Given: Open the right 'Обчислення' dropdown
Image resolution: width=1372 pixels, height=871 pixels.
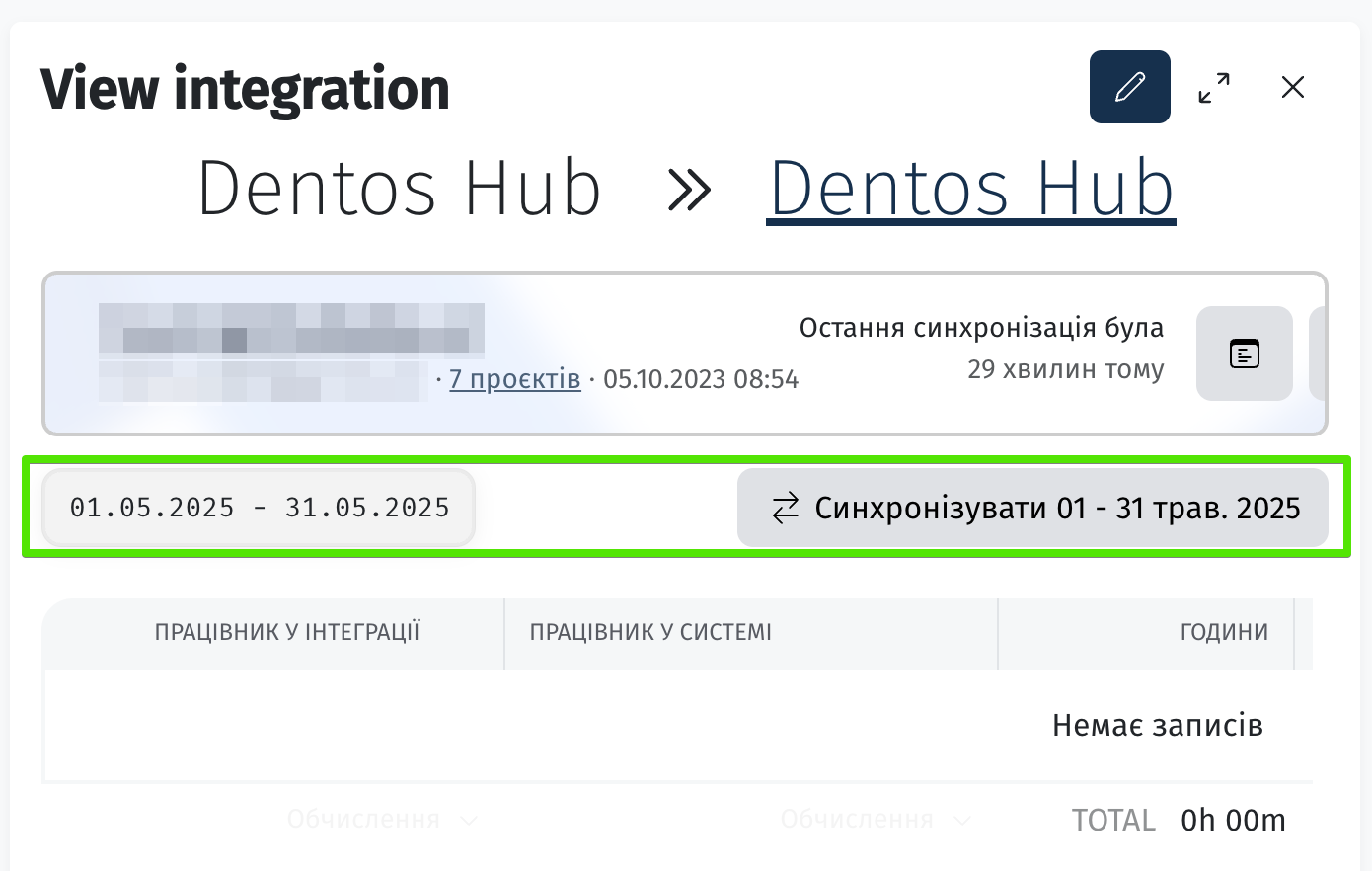Looking at the screenshot, I should [x=876, y=820].
